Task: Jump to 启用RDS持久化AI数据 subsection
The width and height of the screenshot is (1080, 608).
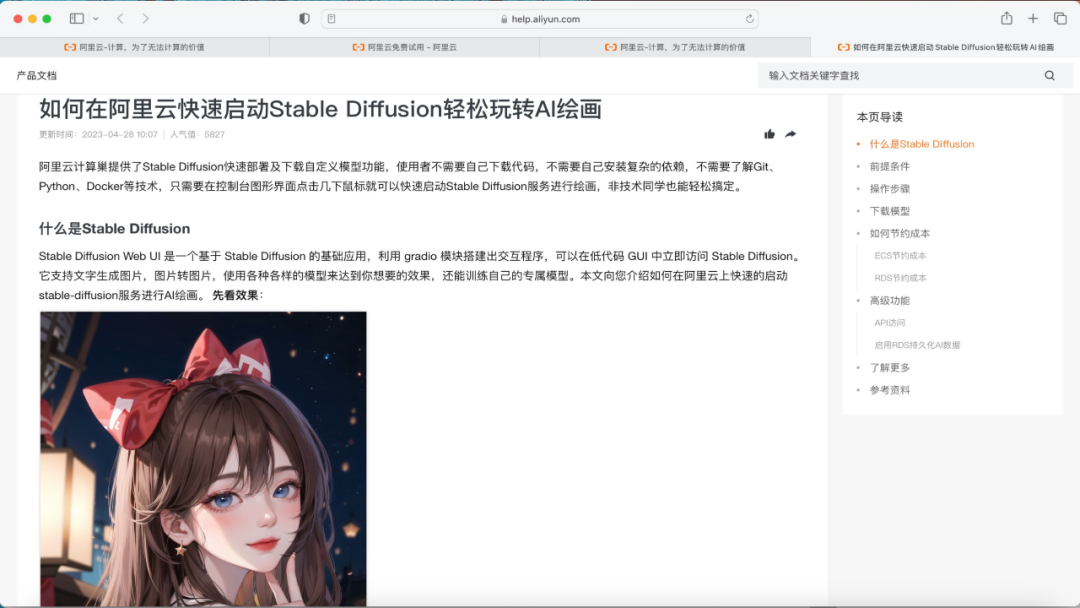Action: coord(917,345)
